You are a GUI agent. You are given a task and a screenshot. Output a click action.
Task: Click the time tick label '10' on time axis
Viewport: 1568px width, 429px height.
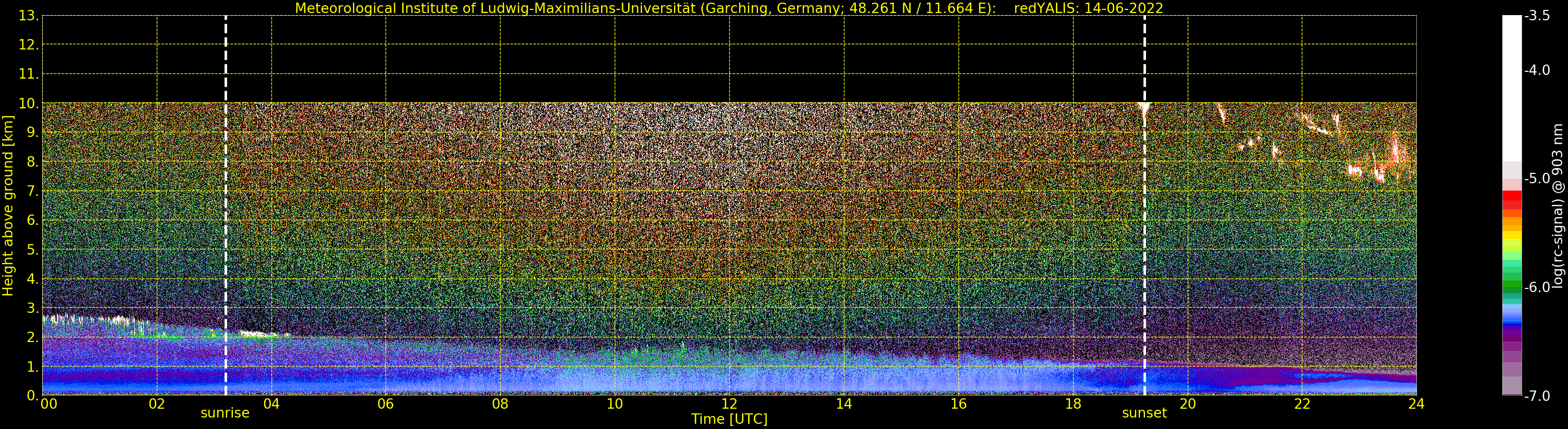click(x=615, y=404)
